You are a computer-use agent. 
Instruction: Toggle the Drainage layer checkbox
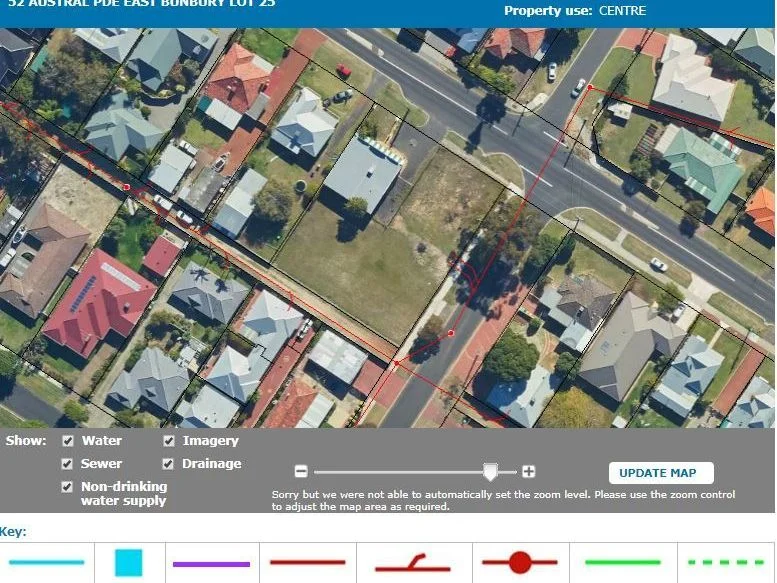click(x=169, y=464)
